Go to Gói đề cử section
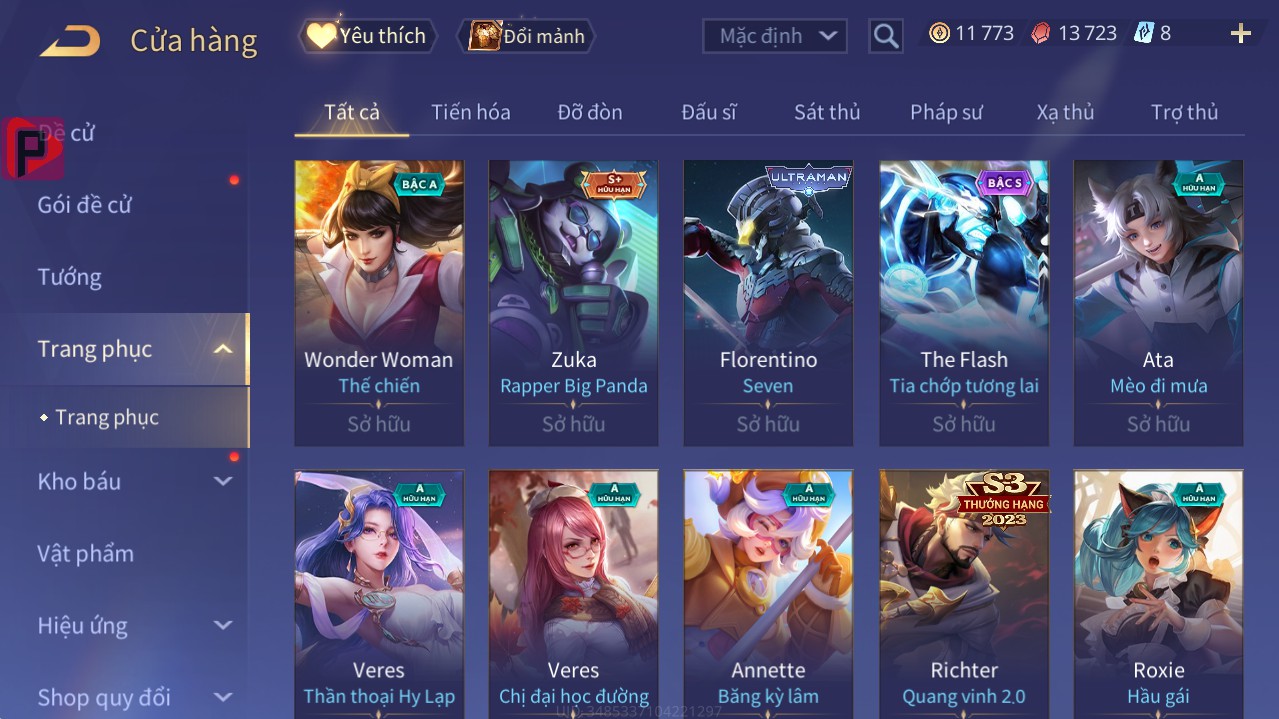 coord(85,205)
